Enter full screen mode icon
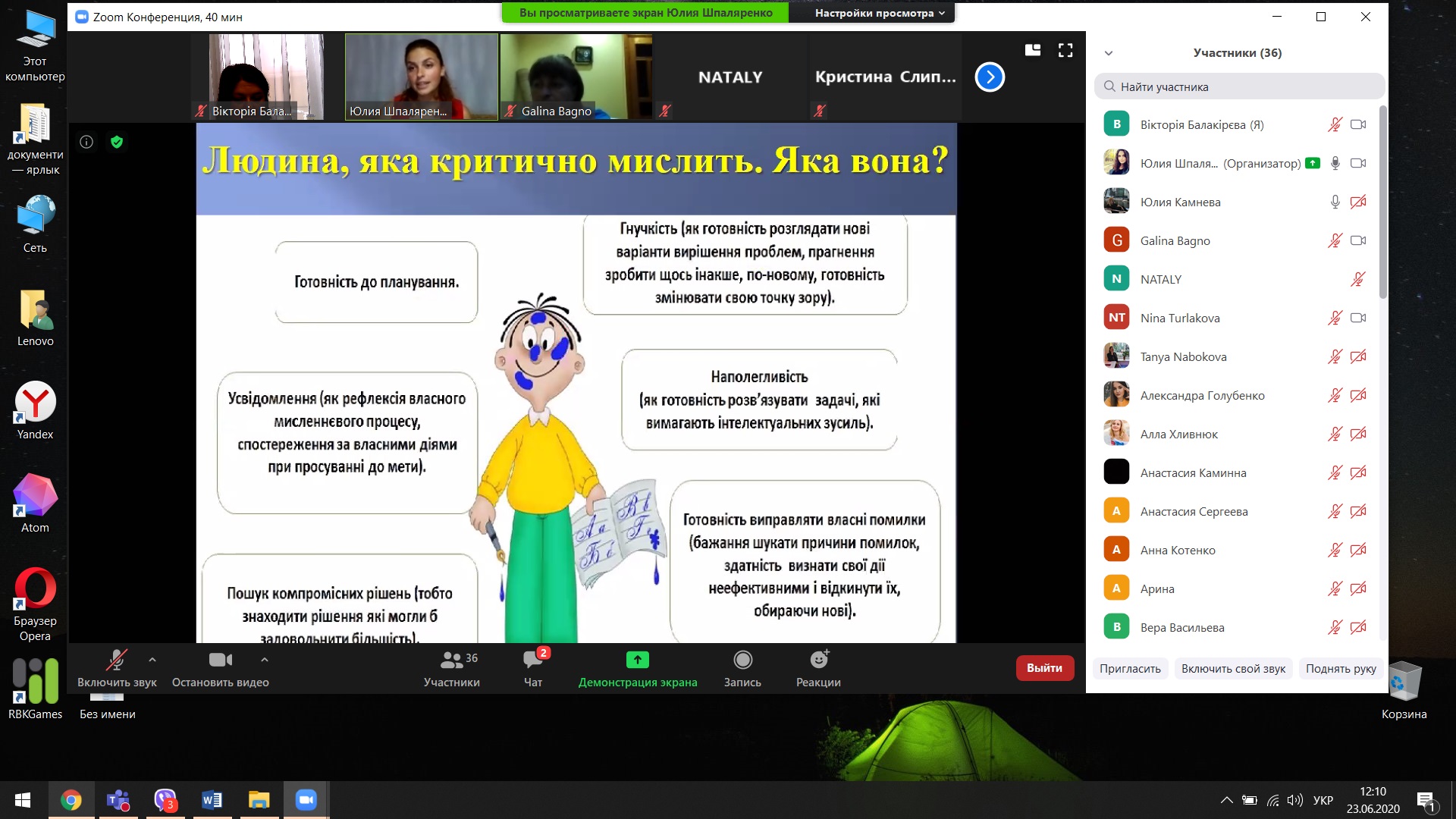This screenshot has width=1456, height=819. (1065, 50)
